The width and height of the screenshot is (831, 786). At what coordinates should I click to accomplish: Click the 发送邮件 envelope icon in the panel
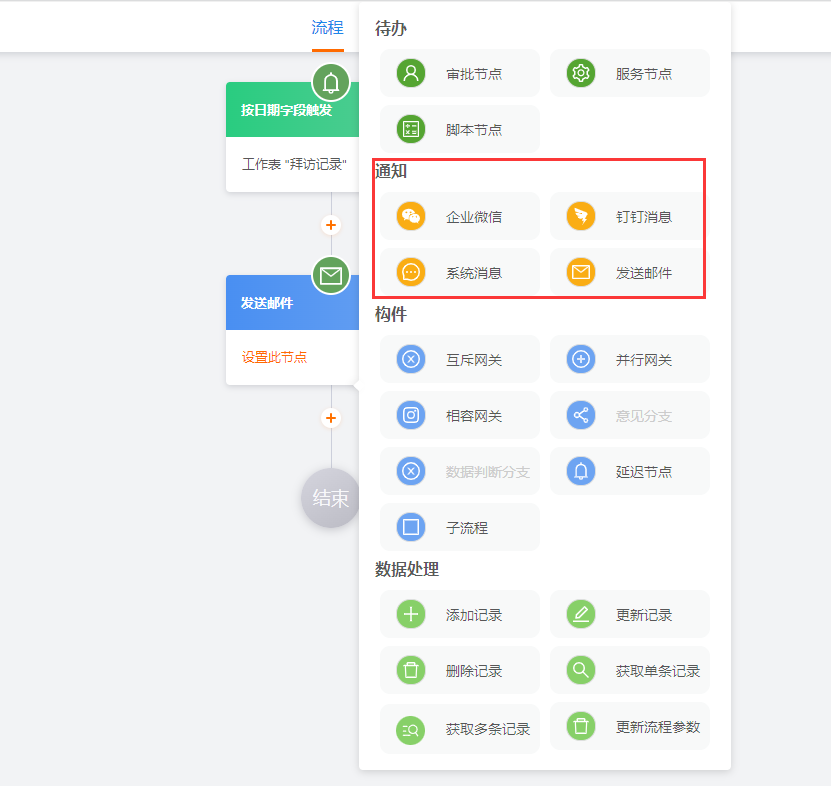581,272
